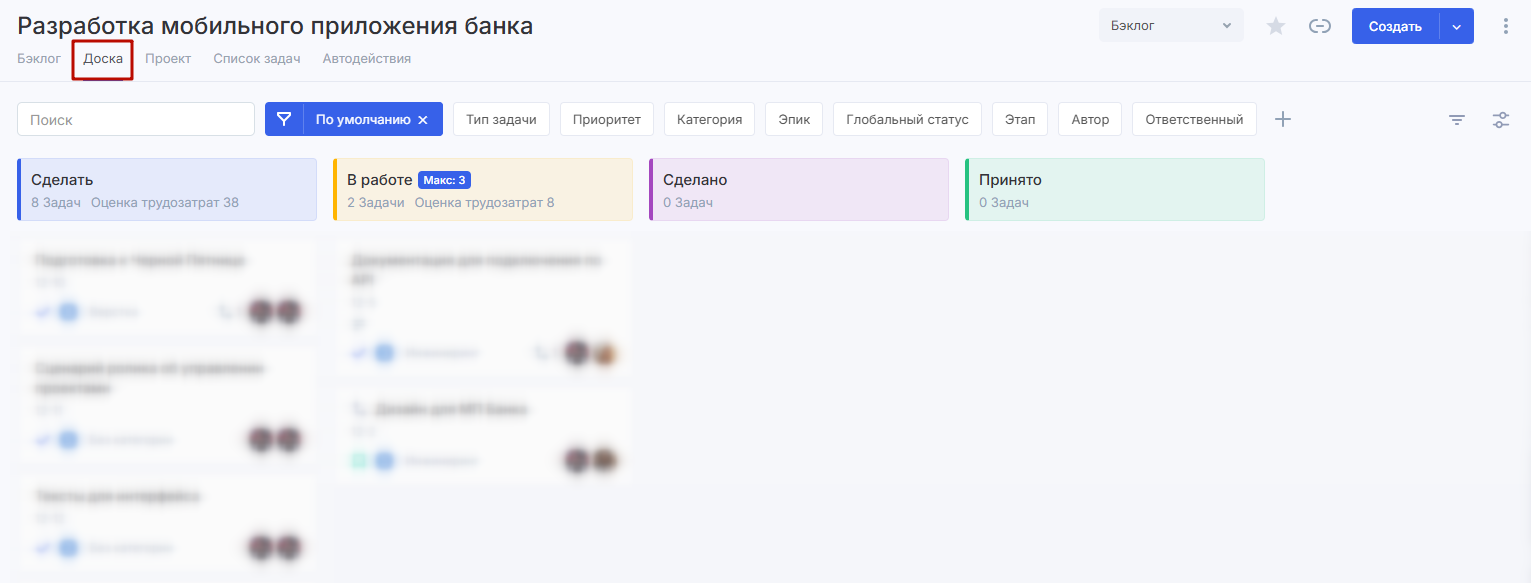Open the 'Автодействия' tab
The height and width of the screenshot is (583, 1531).
pyautogui.click(x=366, y=59)
